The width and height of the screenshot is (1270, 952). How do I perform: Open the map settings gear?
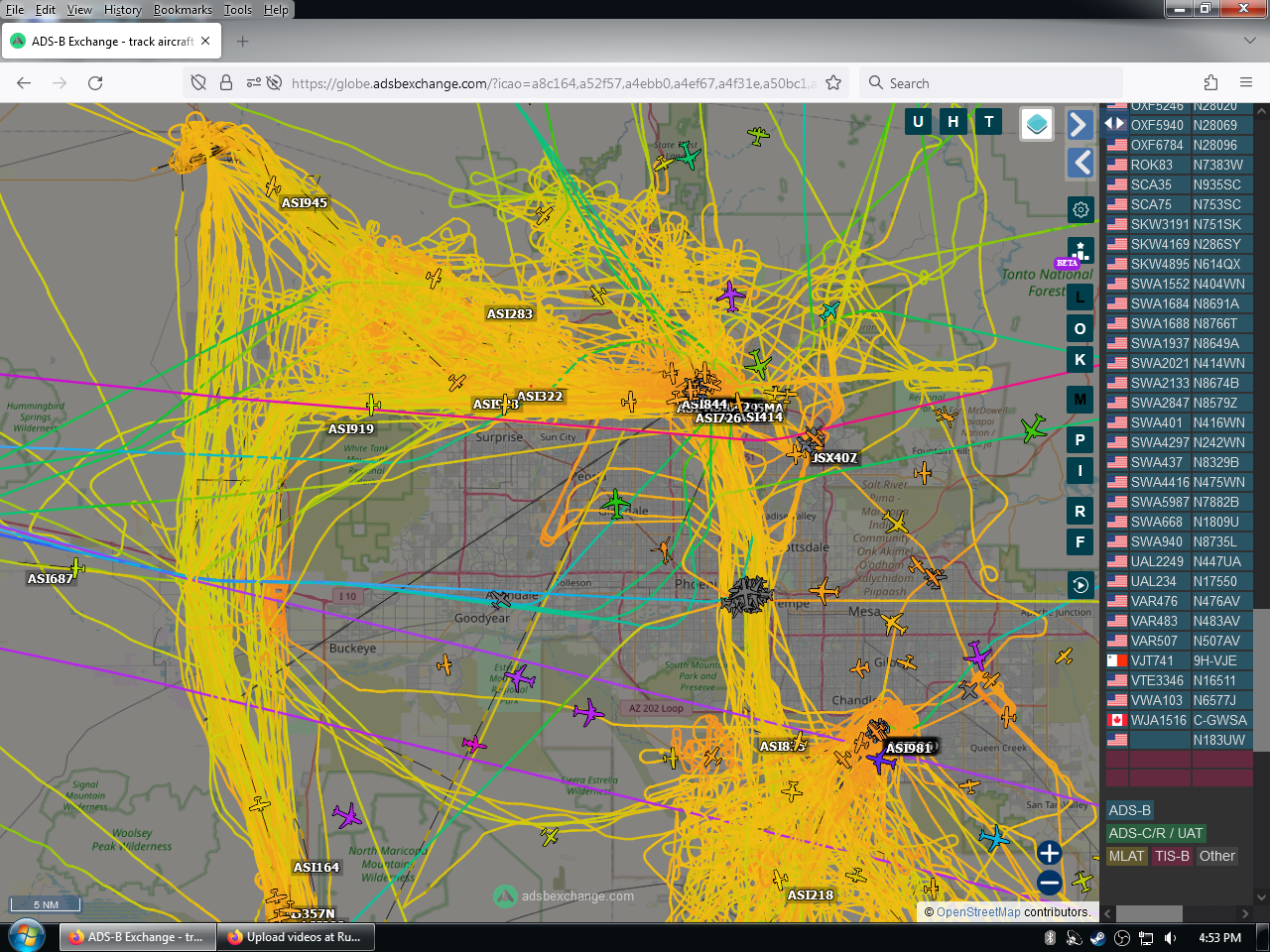1080,209
